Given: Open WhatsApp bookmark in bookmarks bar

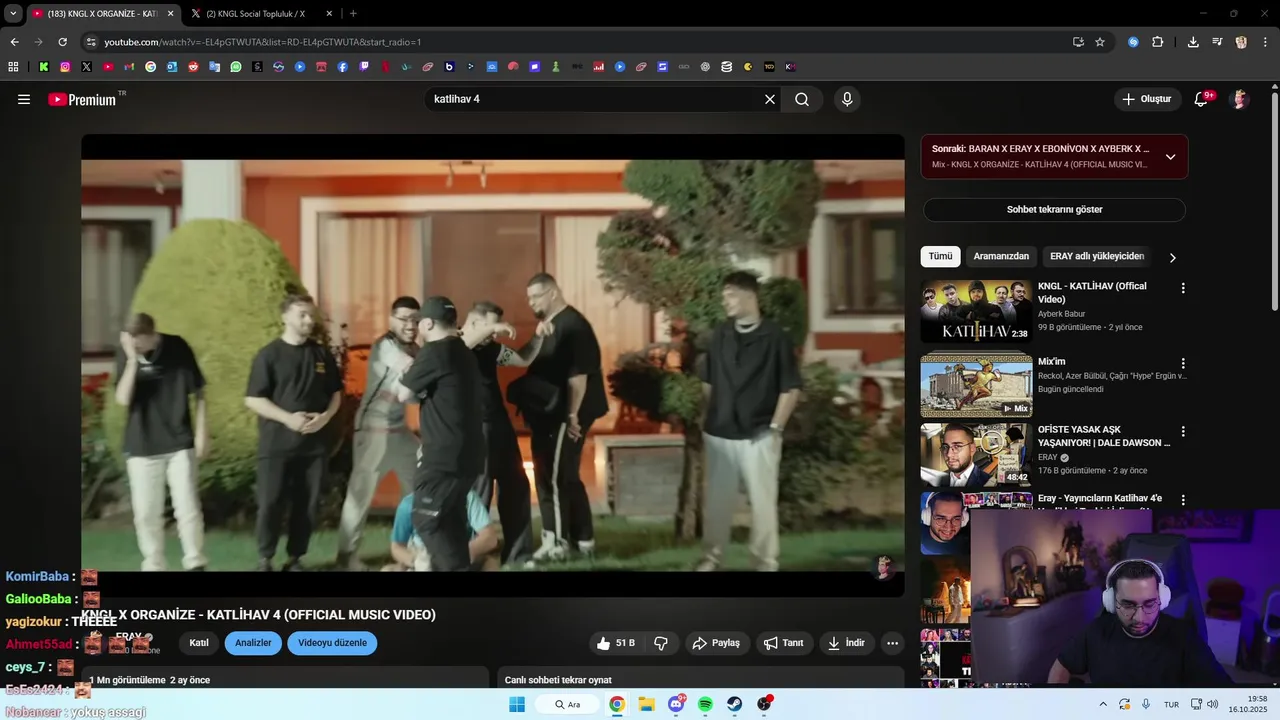Looking at the screenshot, I should coord(236,67).
